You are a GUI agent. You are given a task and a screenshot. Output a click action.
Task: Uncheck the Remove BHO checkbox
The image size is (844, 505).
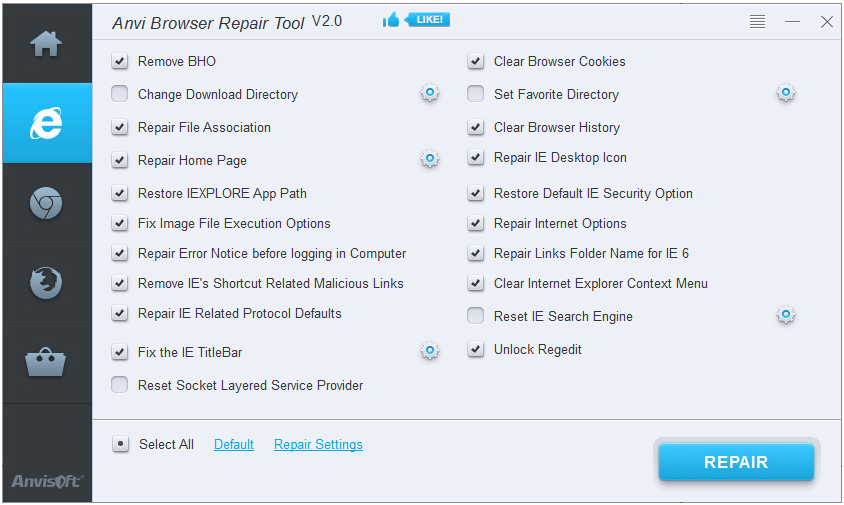click(x=120, y=62)
